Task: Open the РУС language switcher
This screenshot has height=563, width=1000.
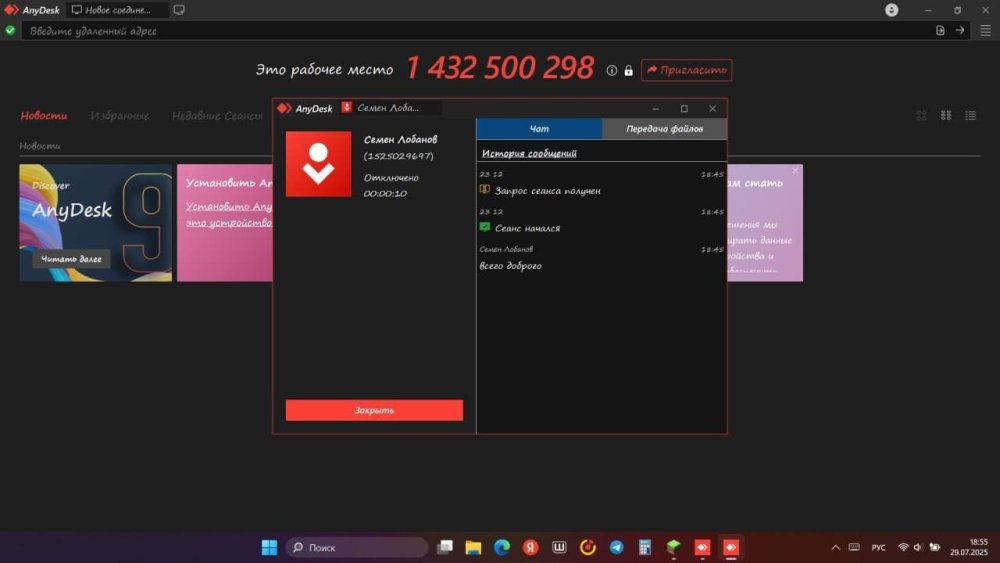Action: pyautogui.click(x=878, y=547)
